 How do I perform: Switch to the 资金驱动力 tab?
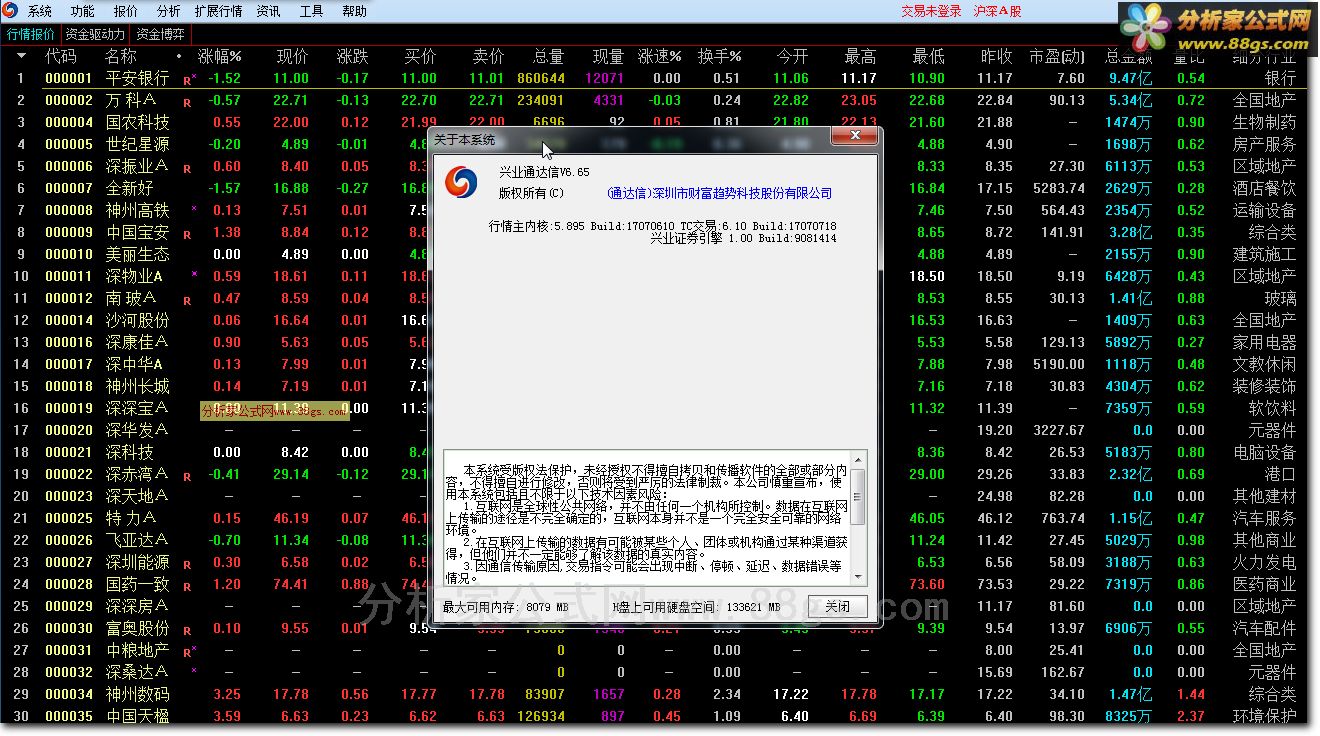[96, 34]
